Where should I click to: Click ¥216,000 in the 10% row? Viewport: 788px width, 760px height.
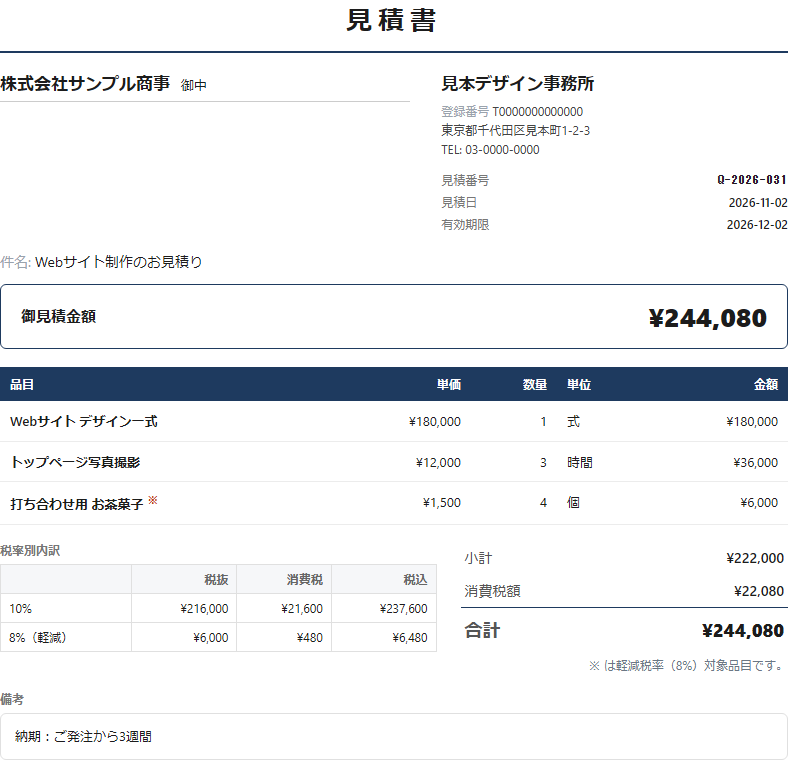(204, 609)
